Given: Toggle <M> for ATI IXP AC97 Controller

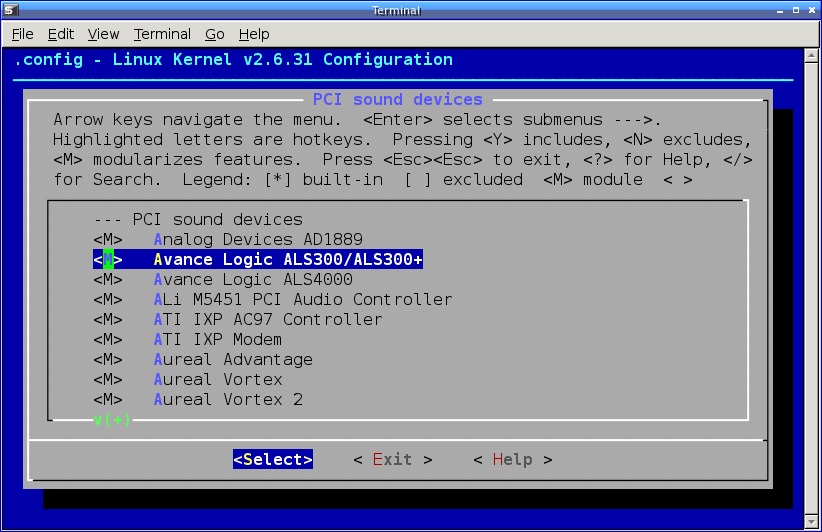Looking at the screenshot, I should [108, 319].
